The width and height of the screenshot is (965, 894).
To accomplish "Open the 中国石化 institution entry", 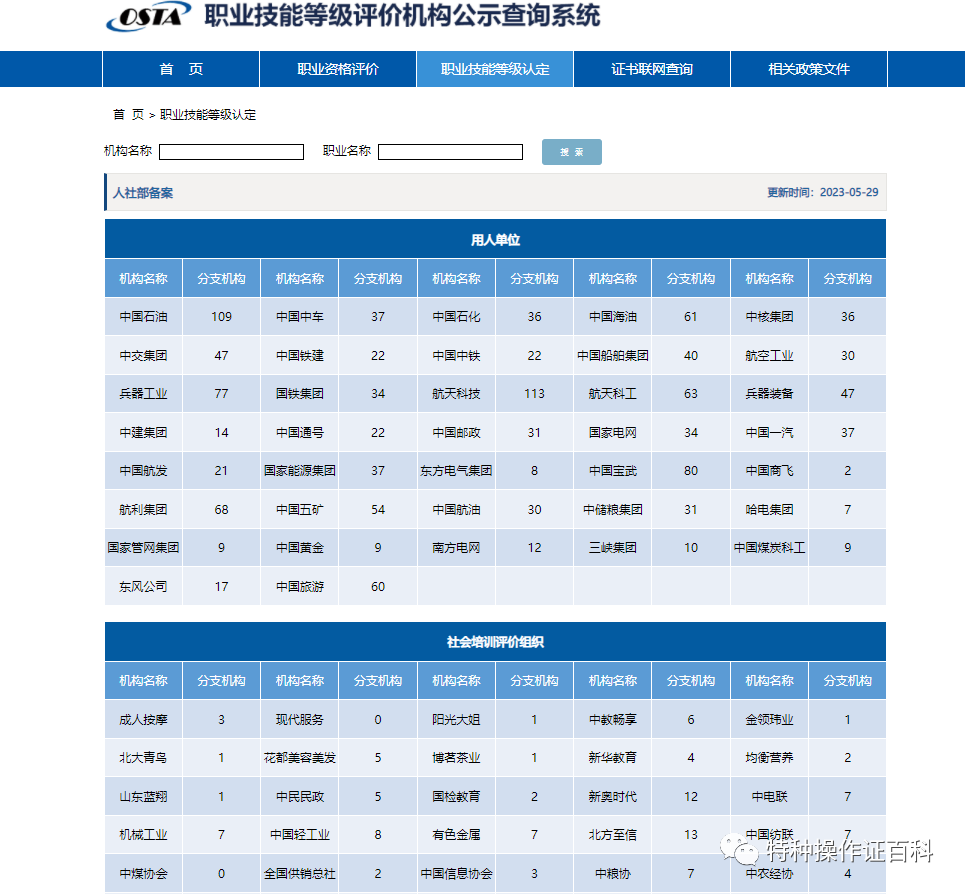I will click(x=456, y=317).
